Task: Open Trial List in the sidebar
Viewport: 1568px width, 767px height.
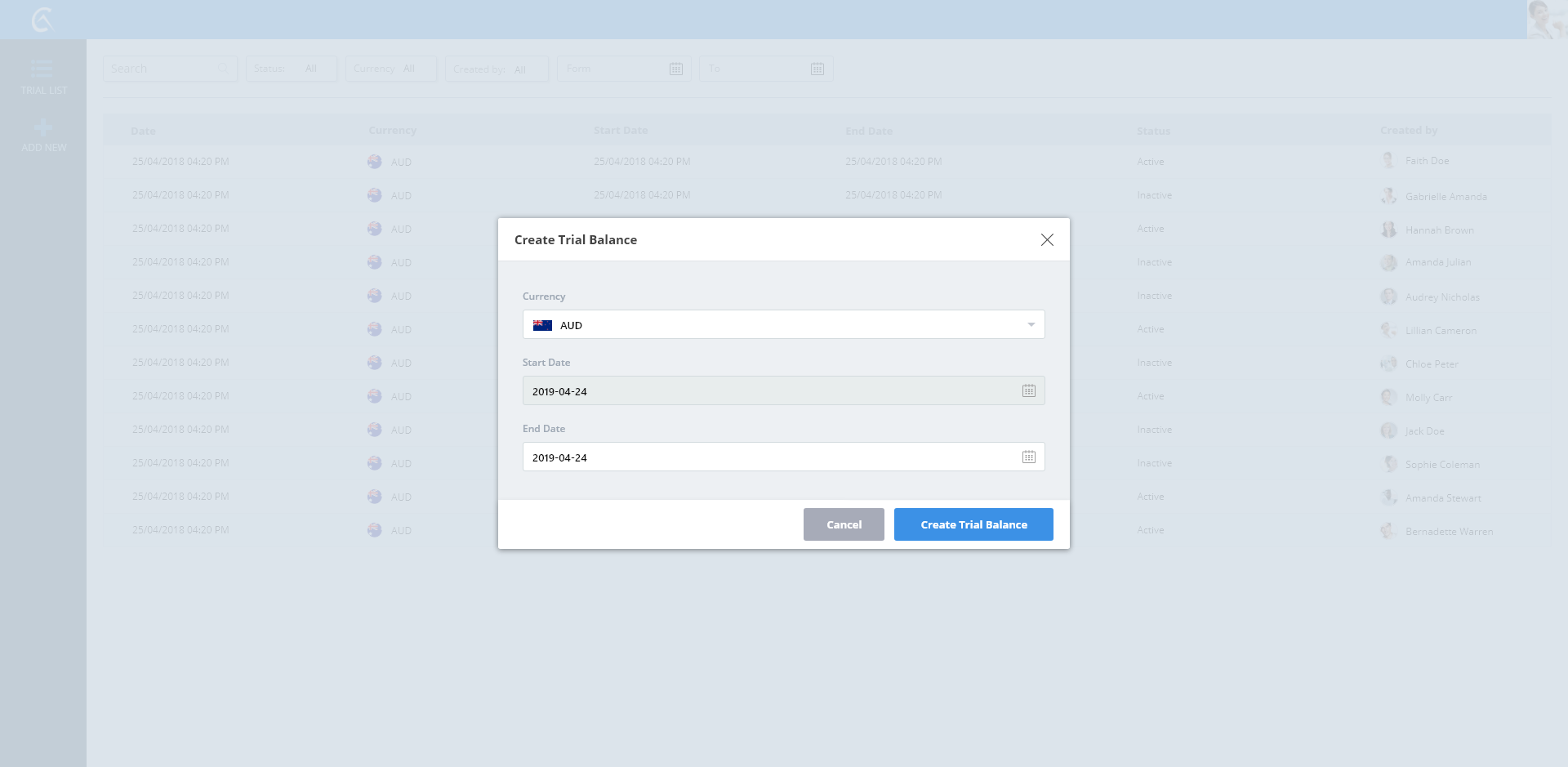Action: click(x=43, y=78)
